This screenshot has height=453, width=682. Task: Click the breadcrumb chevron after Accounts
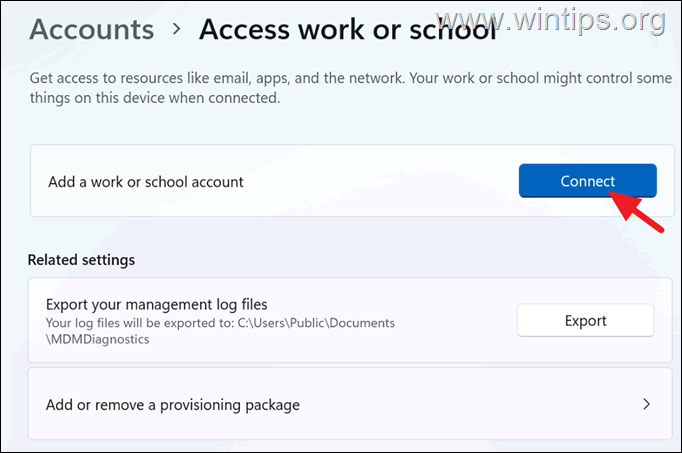tap(177, 29)
